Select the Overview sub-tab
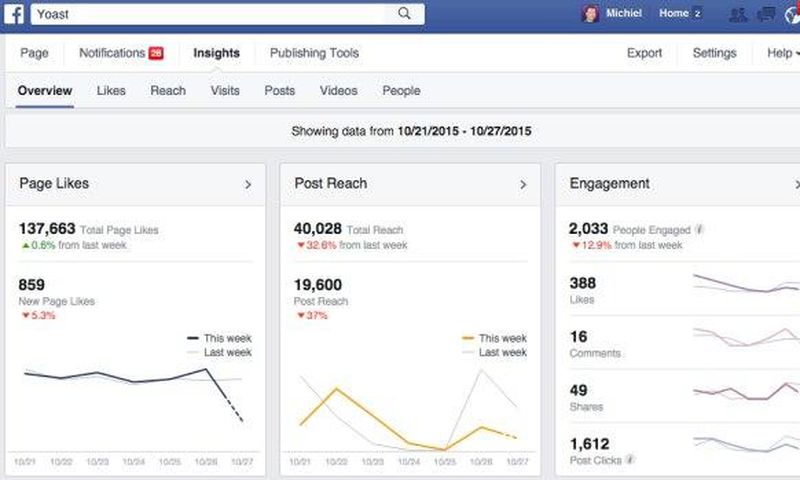Viewport: 800px width, 480px height. pyautogui.click(x=45, y=91)
